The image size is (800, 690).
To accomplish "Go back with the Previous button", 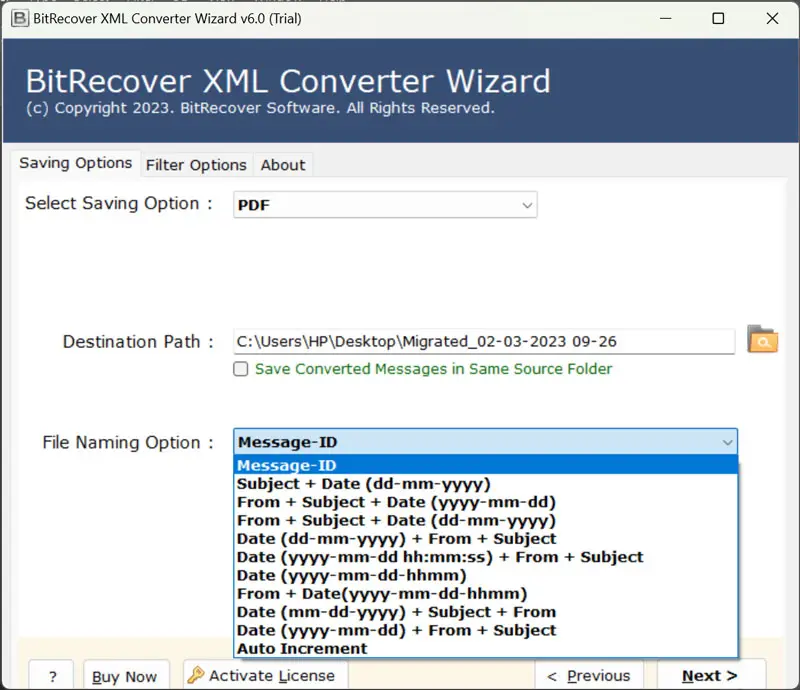I will pos(588,676).
